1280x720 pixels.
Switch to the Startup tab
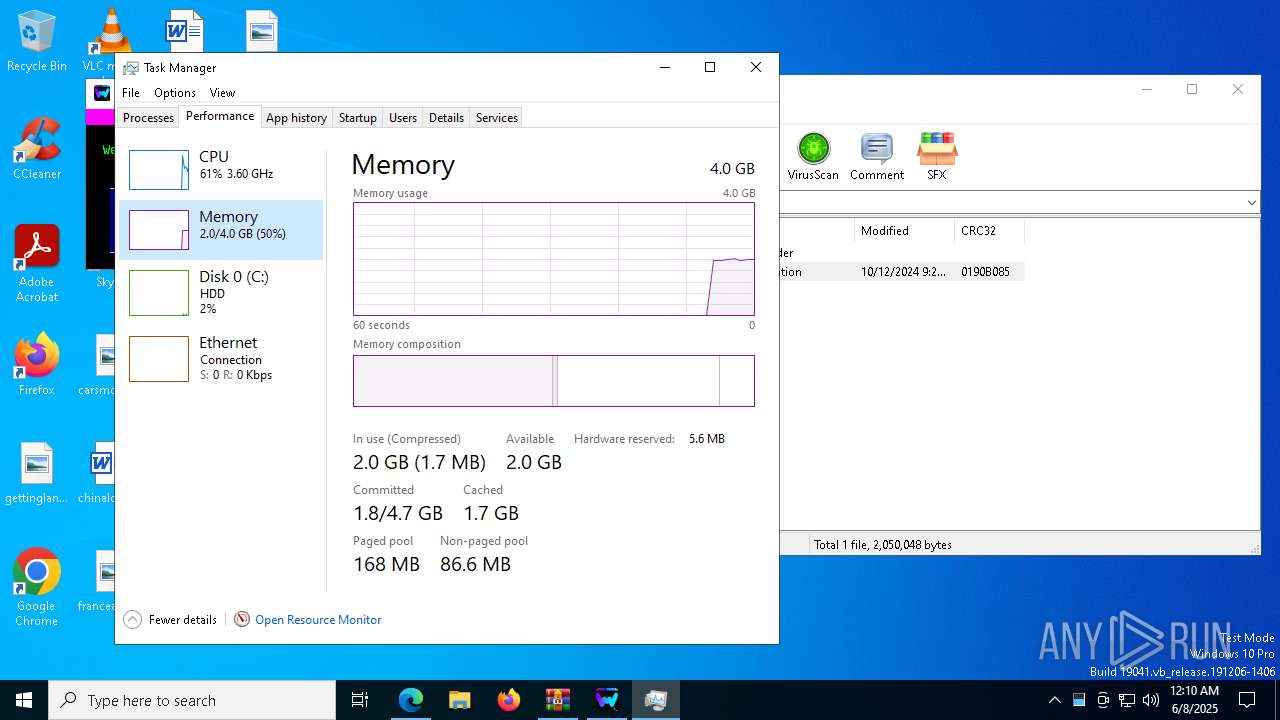[357, 118]
